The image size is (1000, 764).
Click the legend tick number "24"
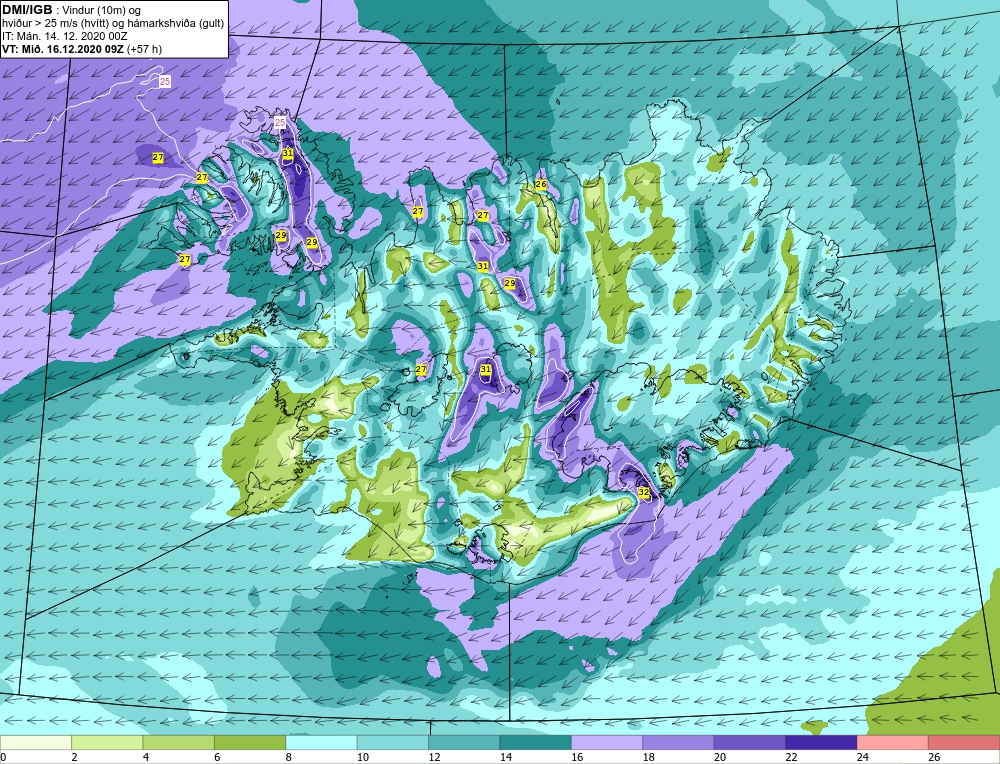click(863, 757)
